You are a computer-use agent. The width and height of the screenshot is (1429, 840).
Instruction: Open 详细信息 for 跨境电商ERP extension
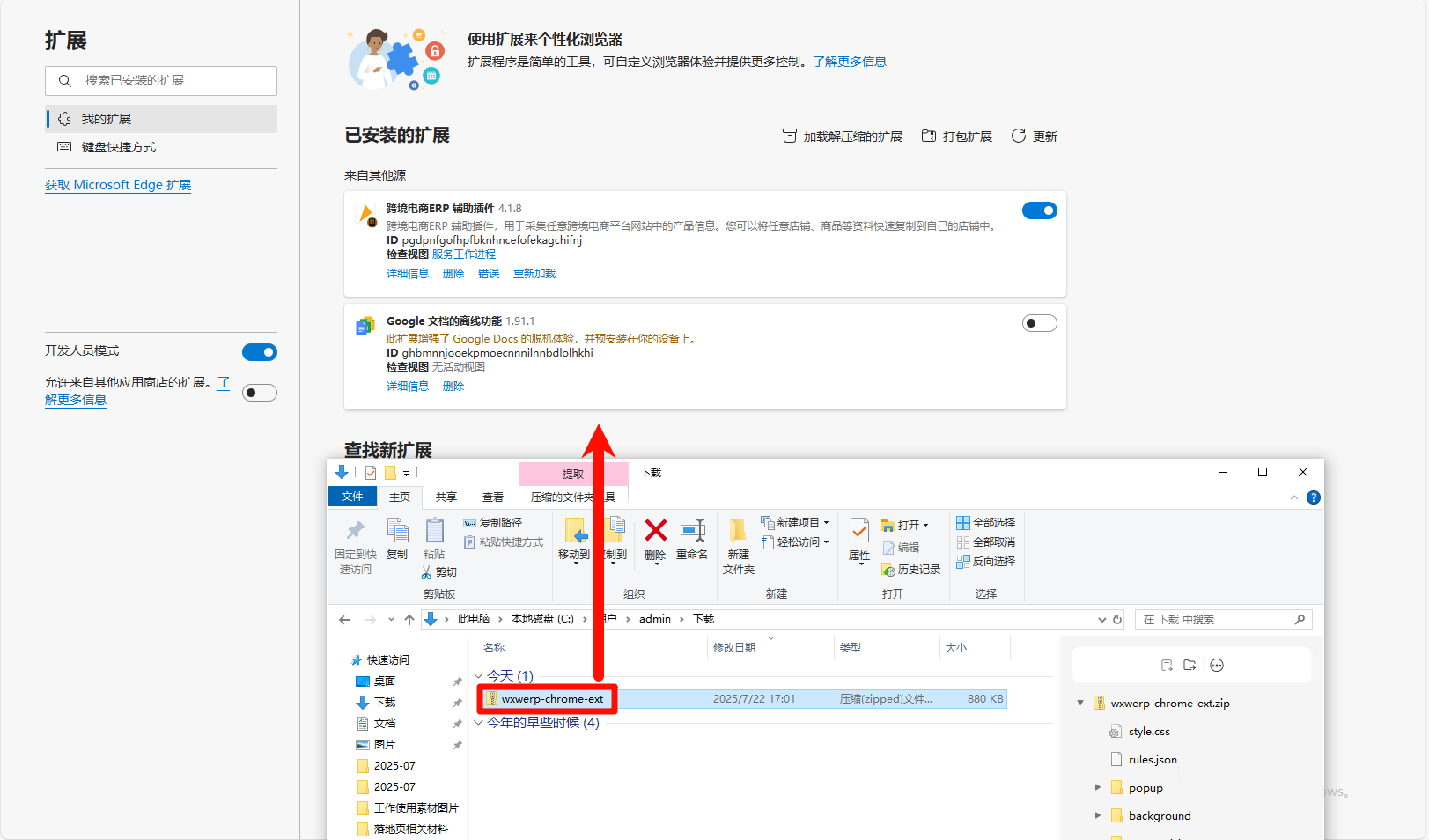point(408,274)
